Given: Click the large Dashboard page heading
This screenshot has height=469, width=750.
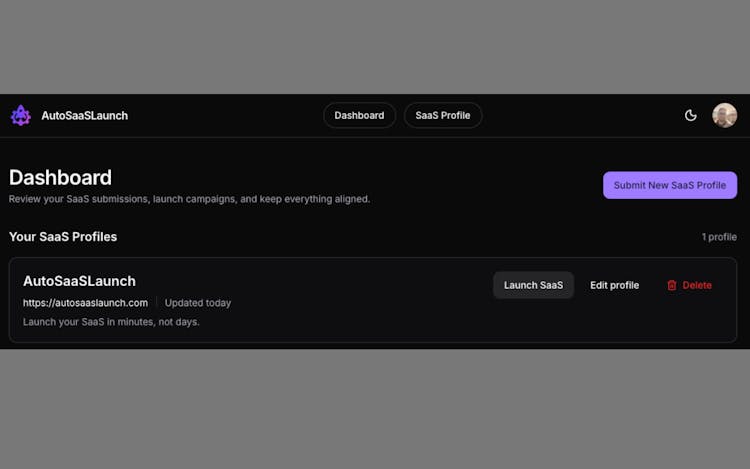Looking at the screenshot, I should [x=60, y=178].
